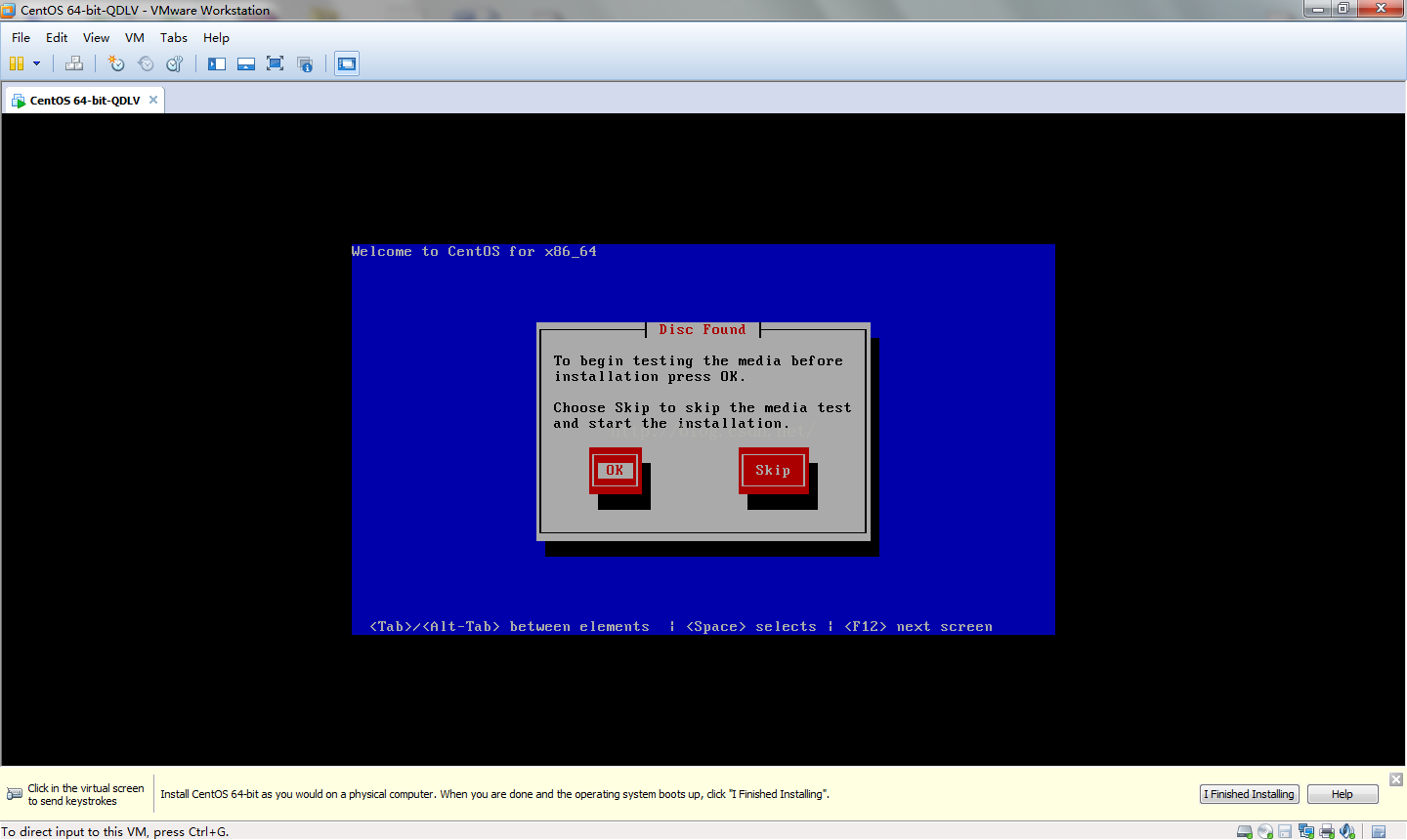The width and height of the screenshot is (1407, 840).
Task: Click the yellow Pause VM toolbar icon
Action: coord(16,63)
